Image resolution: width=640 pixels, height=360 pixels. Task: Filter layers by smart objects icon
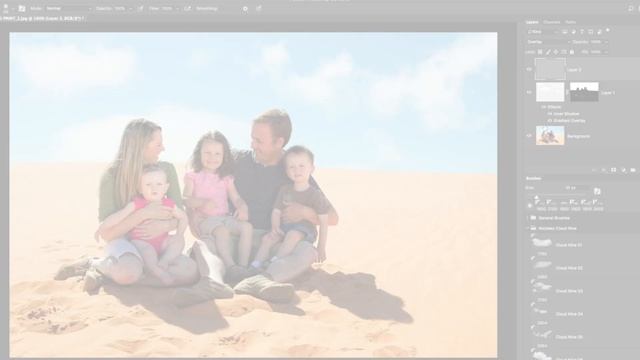(x=599, y=31)
